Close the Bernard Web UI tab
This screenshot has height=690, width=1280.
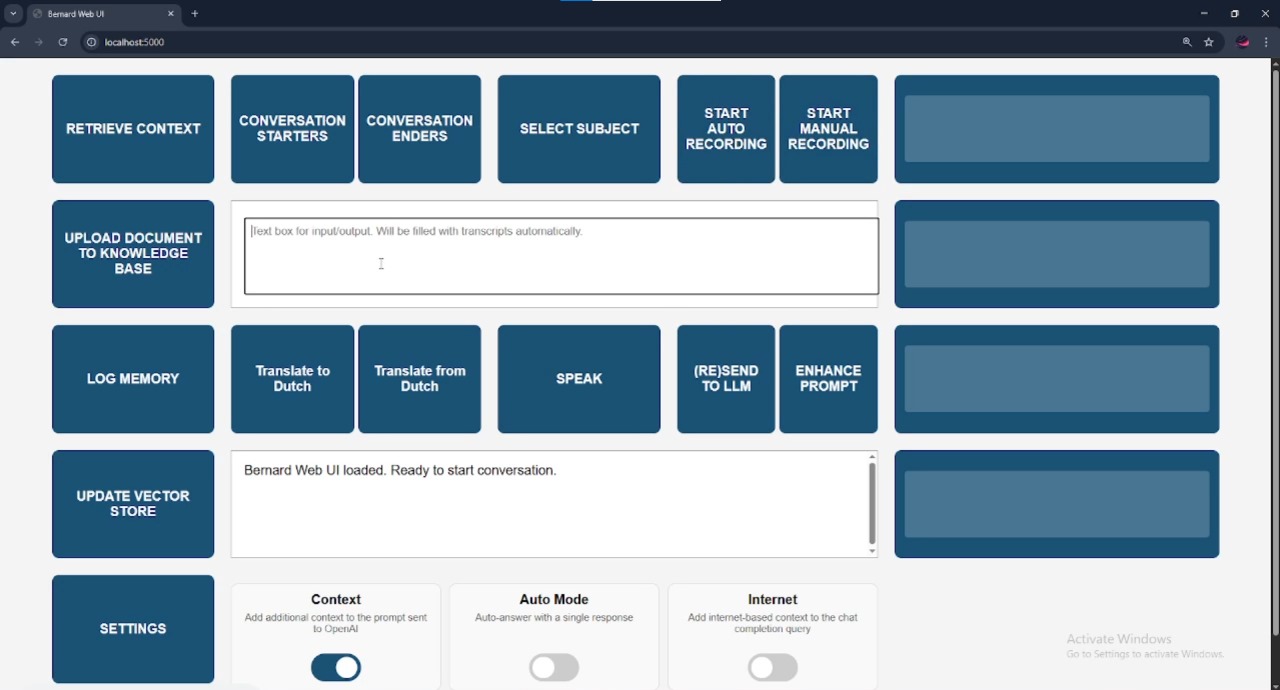coord(171,14)
